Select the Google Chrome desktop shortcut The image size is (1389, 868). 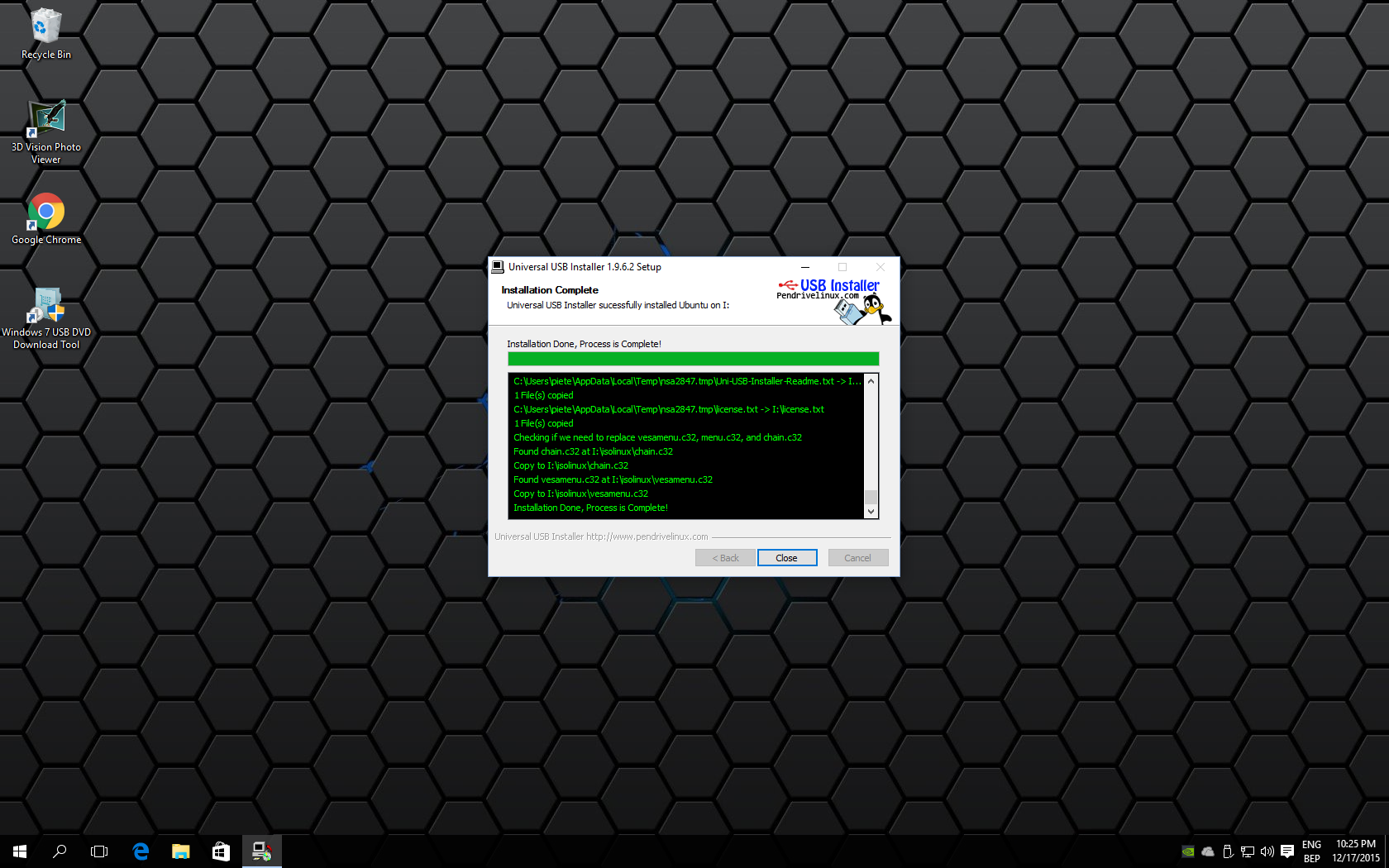coord(46,219)
